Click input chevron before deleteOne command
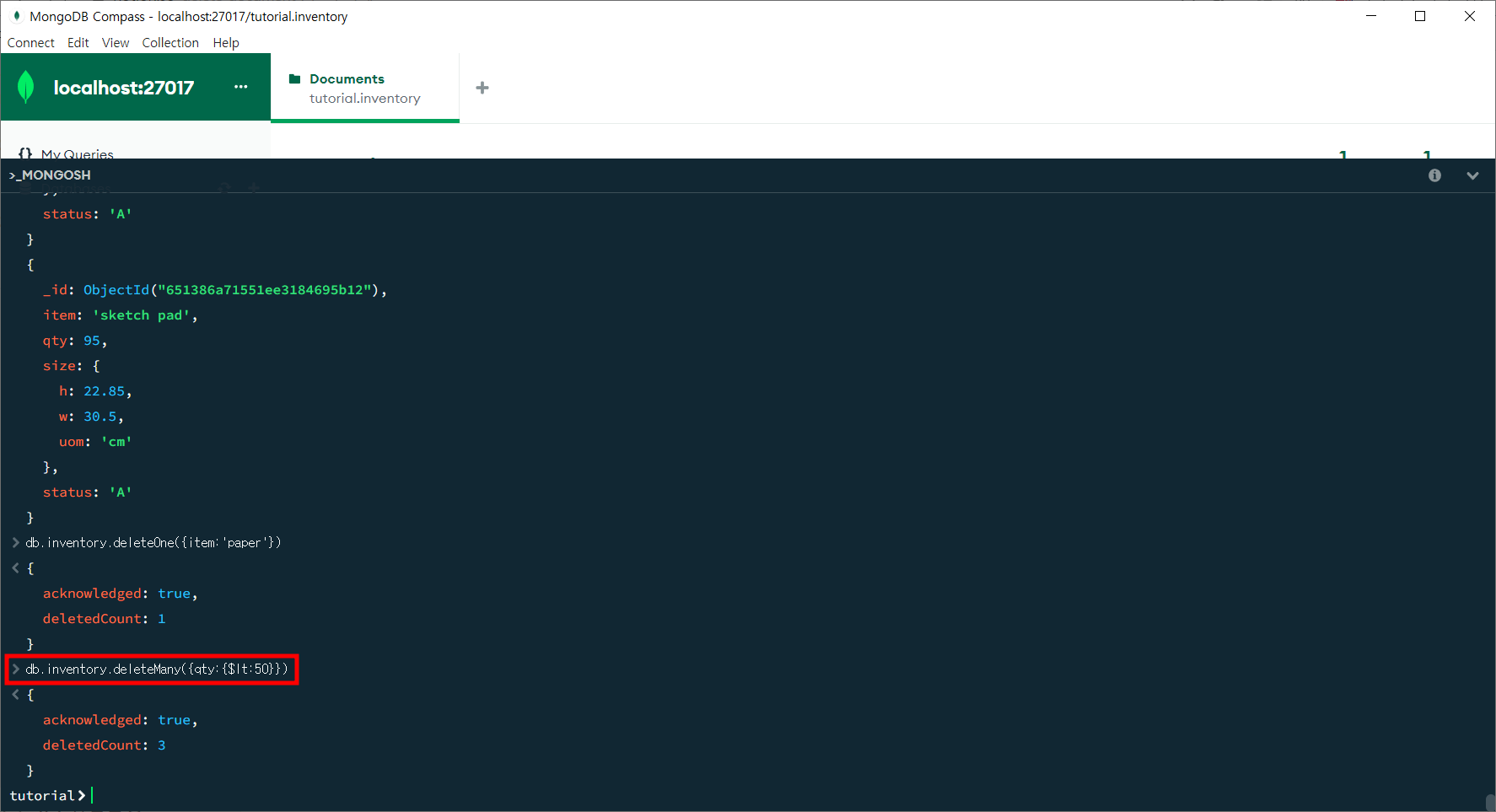This screenshot has width=1496, height=812. click(15, 542)
